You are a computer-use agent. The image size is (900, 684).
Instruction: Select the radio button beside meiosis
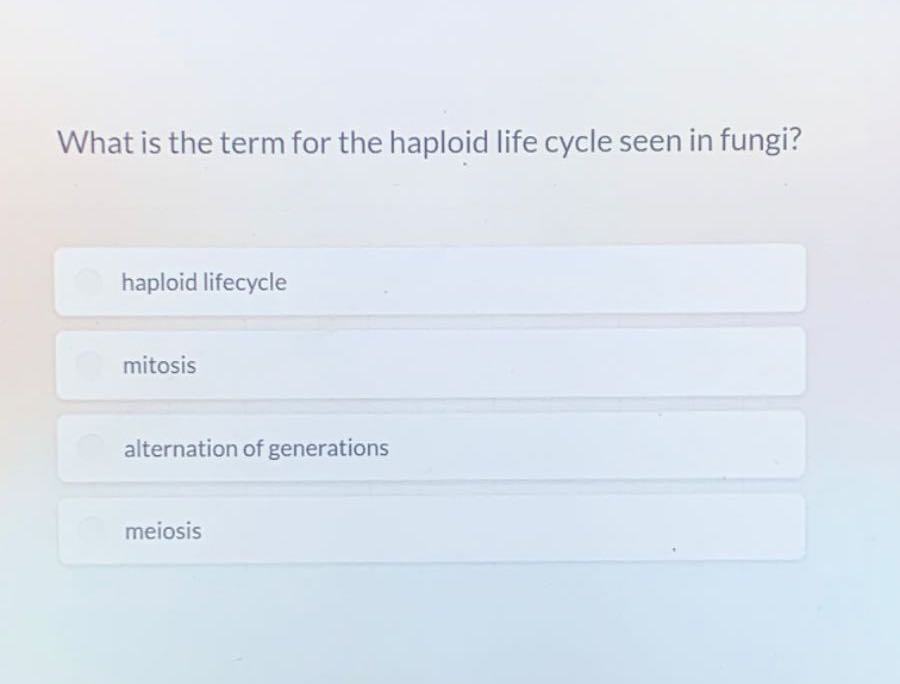click(88, 530)
